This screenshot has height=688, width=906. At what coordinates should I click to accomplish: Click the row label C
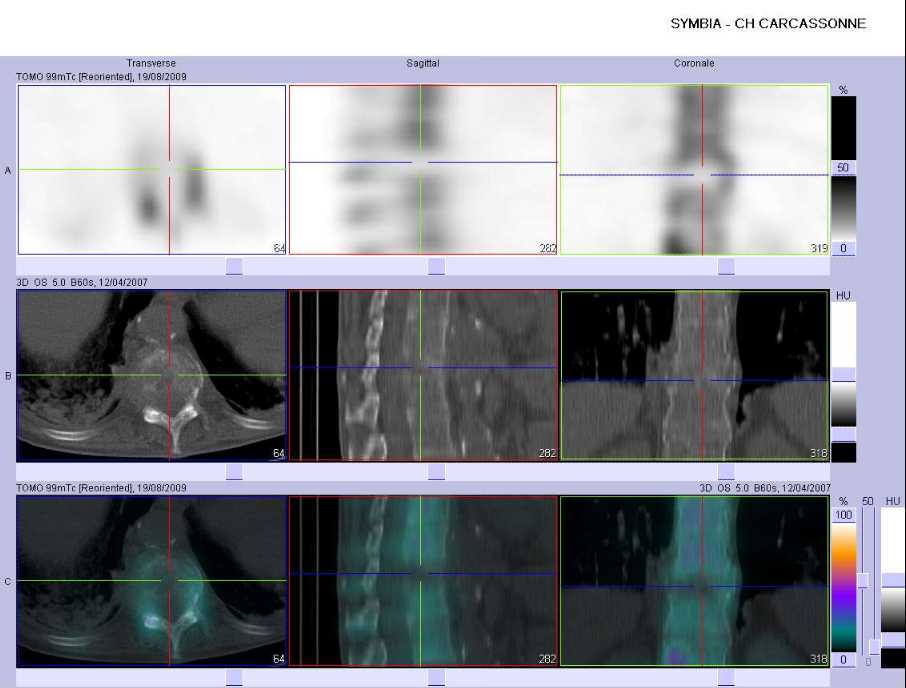(8, 582)
